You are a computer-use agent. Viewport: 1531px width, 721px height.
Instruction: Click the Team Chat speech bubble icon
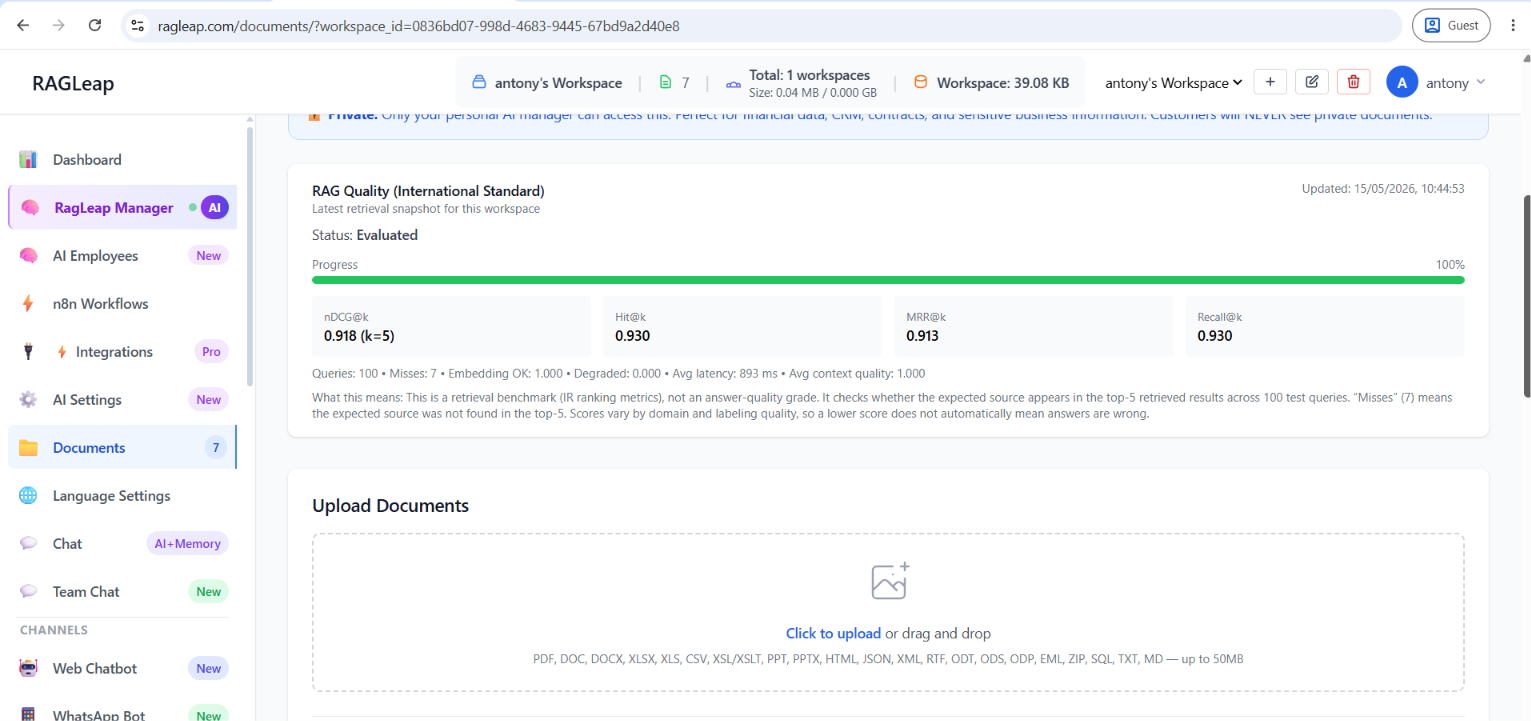click(29, 592)
